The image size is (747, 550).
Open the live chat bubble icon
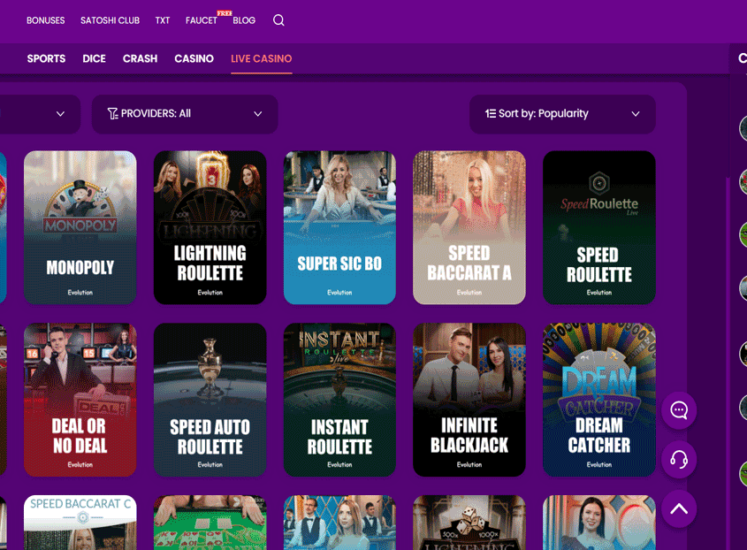coord(679,410)
